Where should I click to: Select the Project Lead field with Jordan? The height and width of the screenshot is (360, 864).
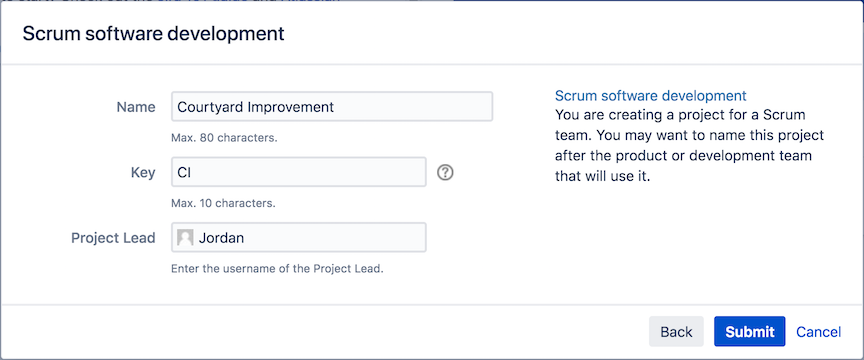pos(299,238)
